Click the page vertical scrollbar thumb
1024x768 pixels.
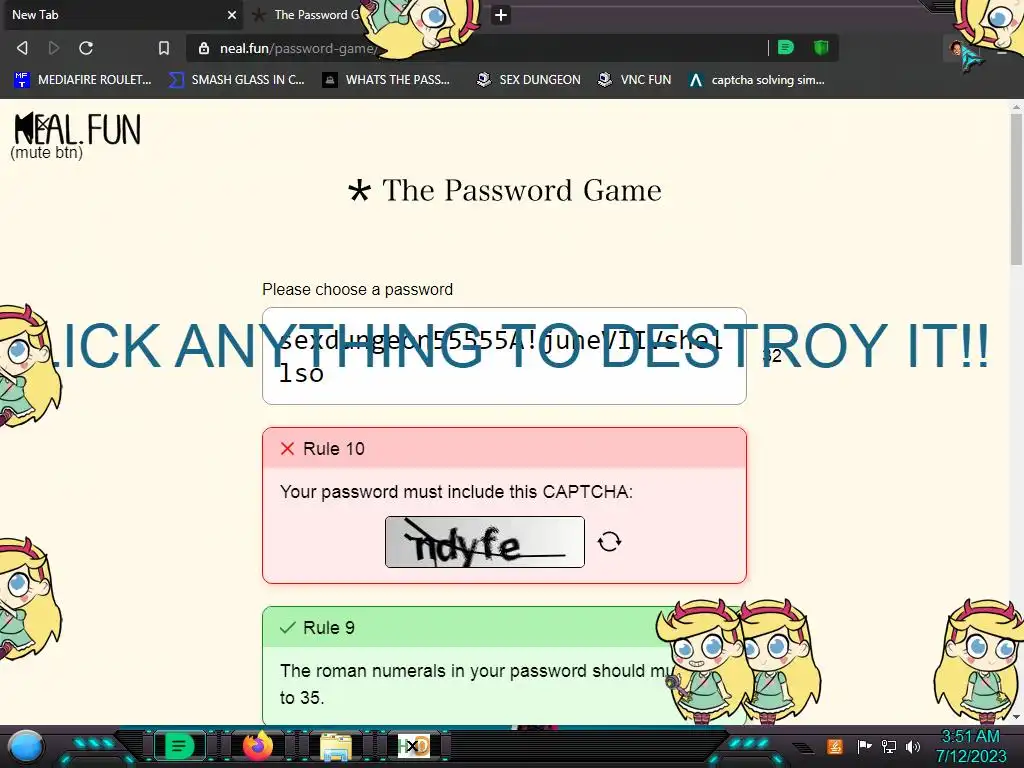(1016, 189)
